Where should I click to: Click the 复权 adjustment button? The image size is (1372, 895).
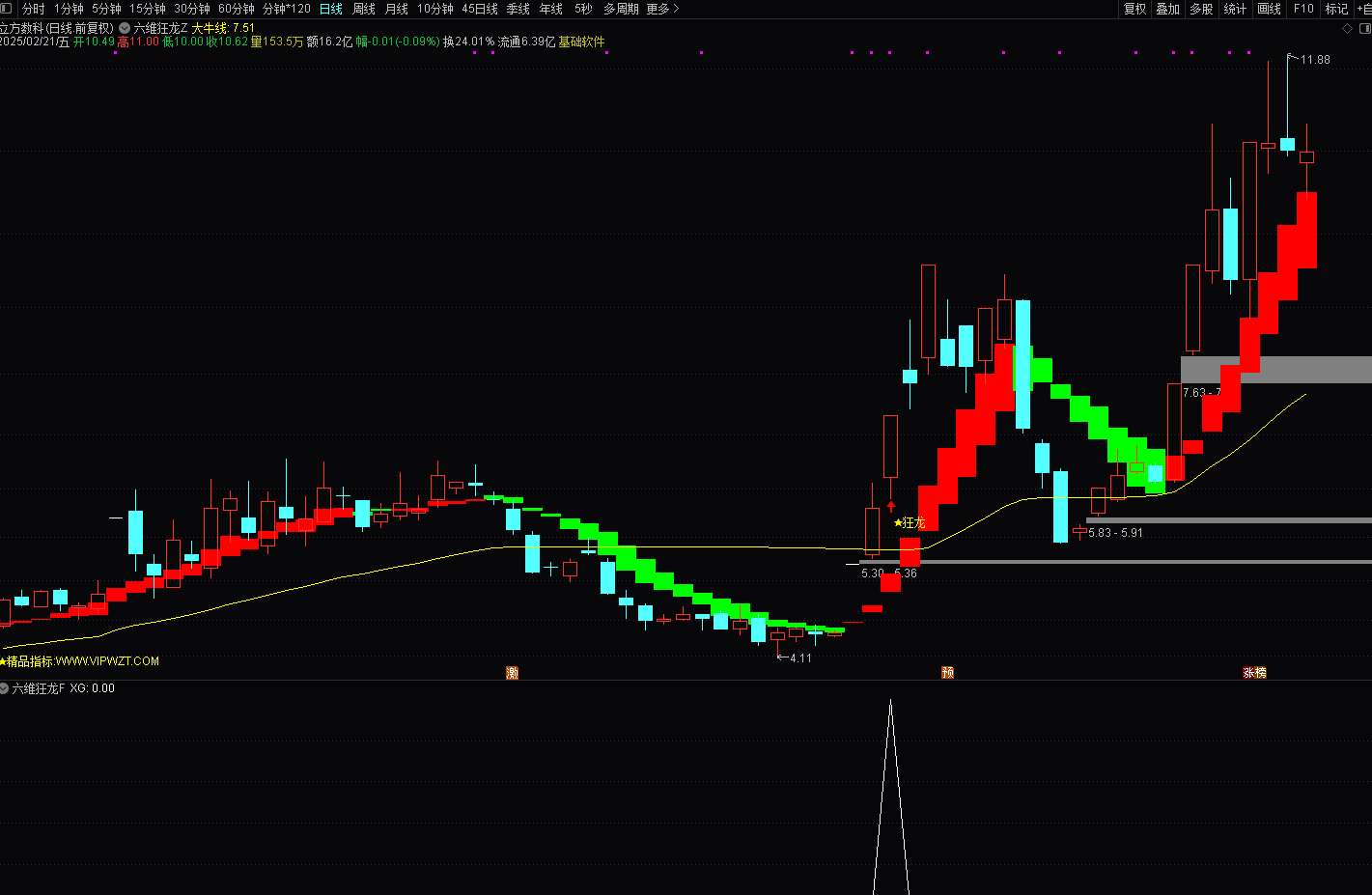pos(1135,9)
